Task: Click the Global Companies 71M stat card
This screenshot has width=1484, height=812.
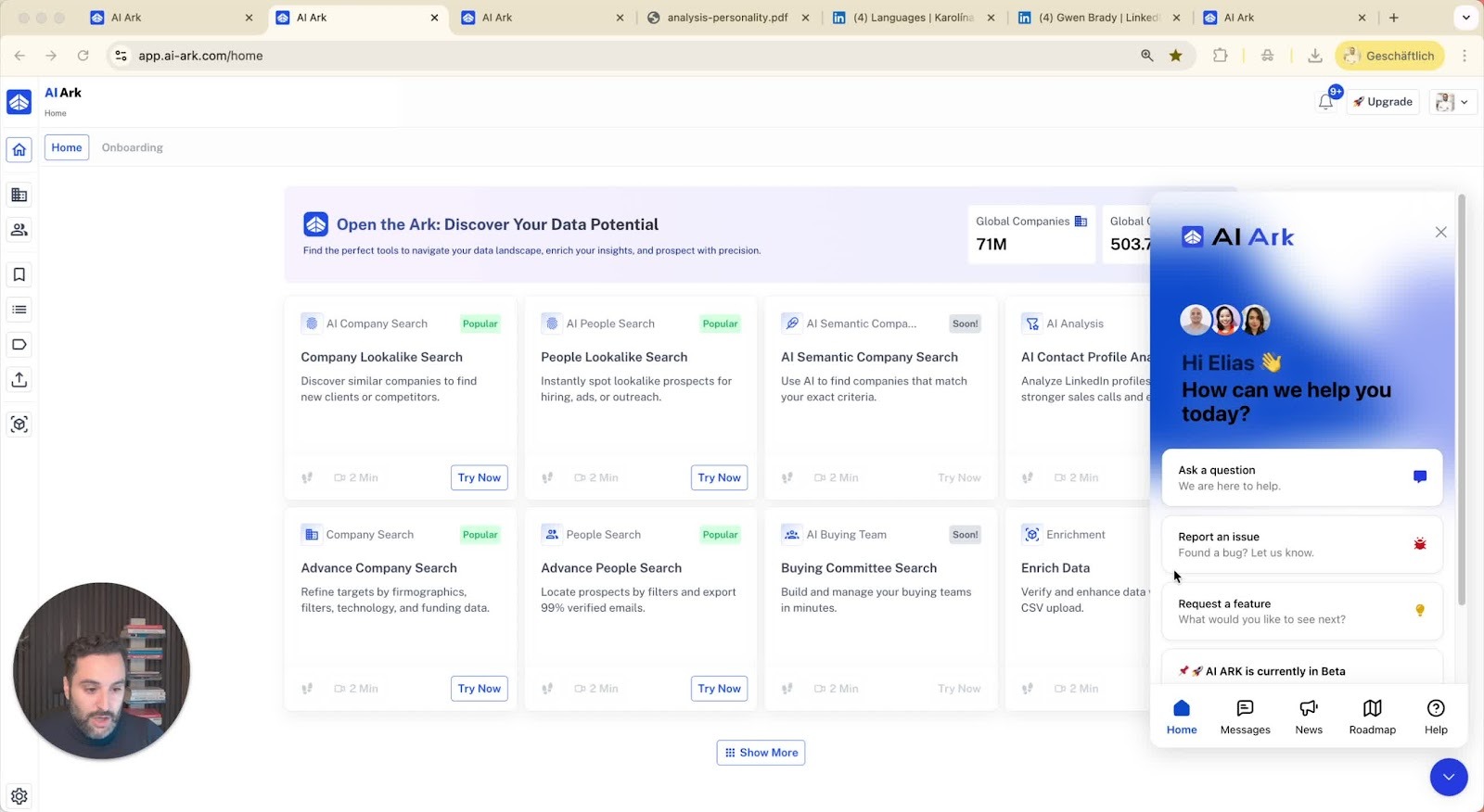Action: pos(1031,234)
